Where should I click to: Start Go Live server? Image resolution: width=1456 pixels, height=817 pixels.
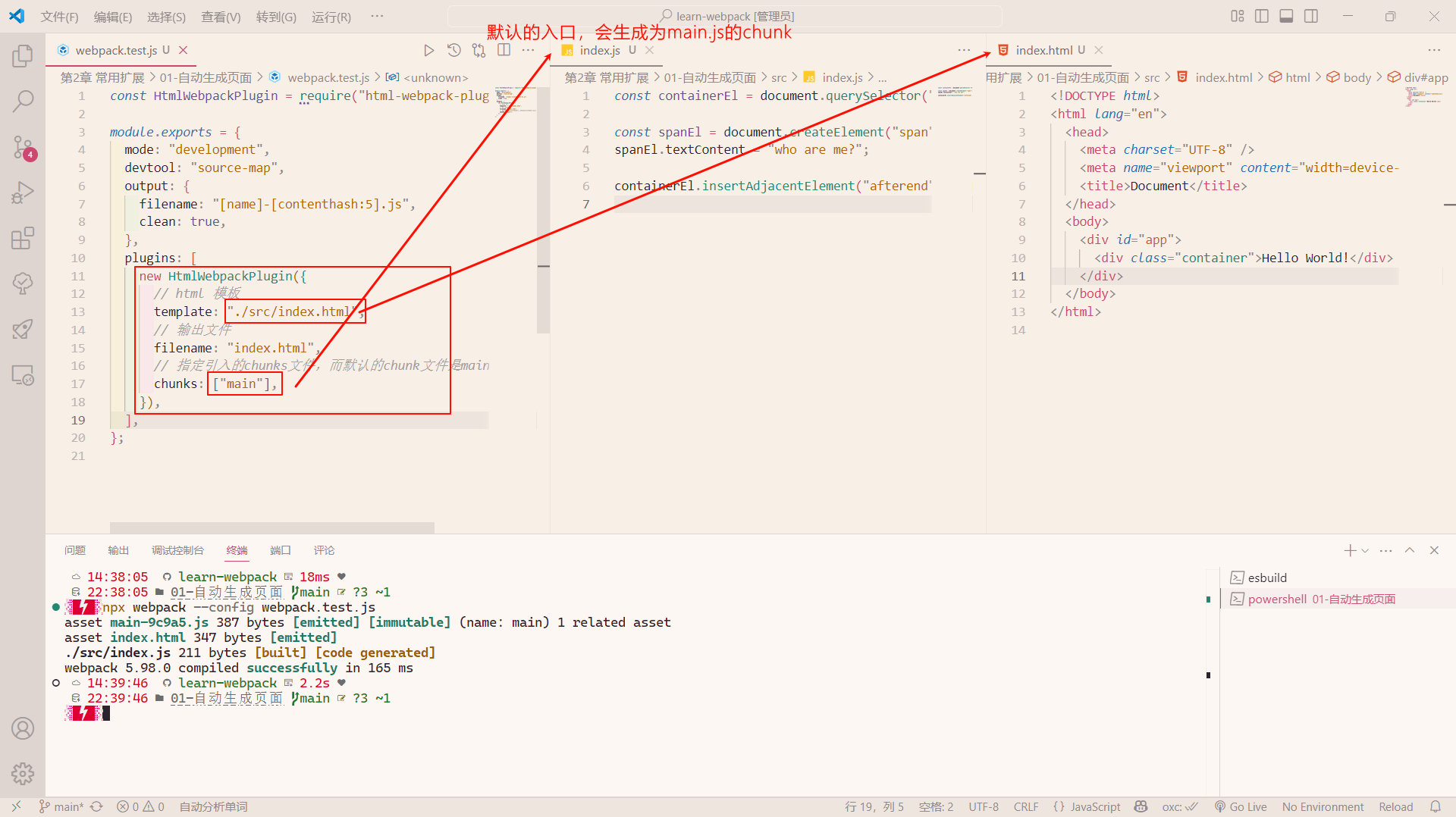1241,807
